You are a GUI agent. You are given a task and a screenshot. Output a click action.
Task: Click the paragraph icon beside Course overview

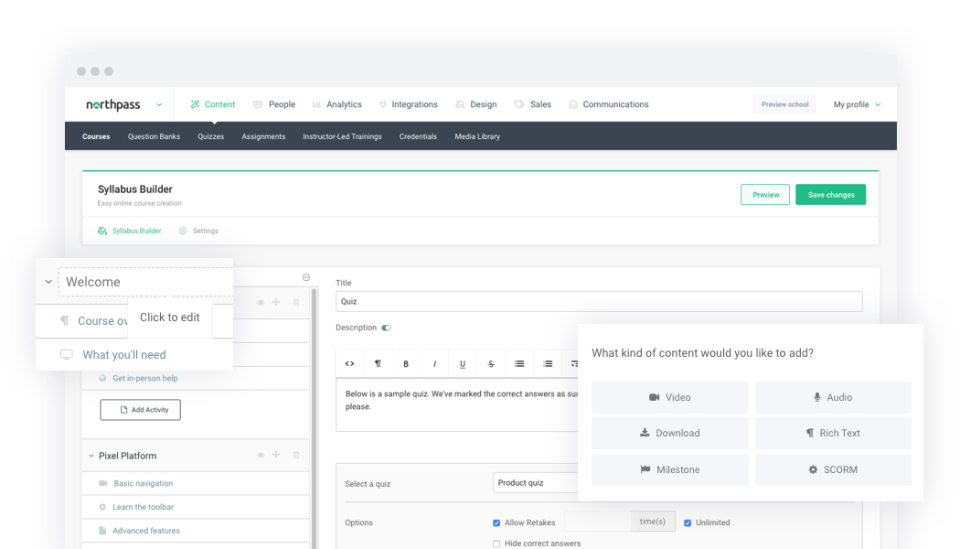pyautogui.click(x=64, y=321)
